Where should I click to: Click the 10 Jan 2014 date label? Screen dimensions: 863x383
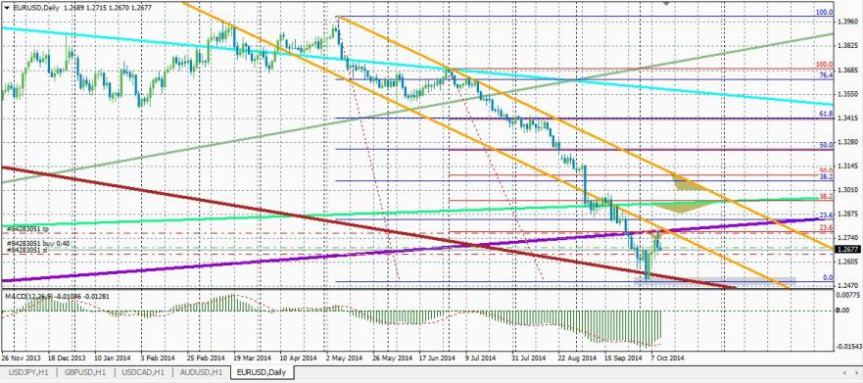pyautogui.click(x=113, y=357)
